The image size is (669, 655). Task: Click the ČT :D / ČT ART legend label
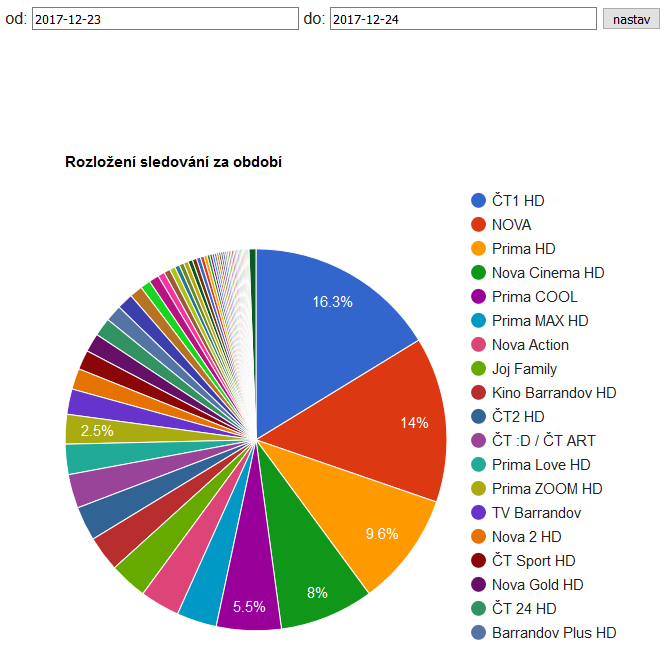544,440
